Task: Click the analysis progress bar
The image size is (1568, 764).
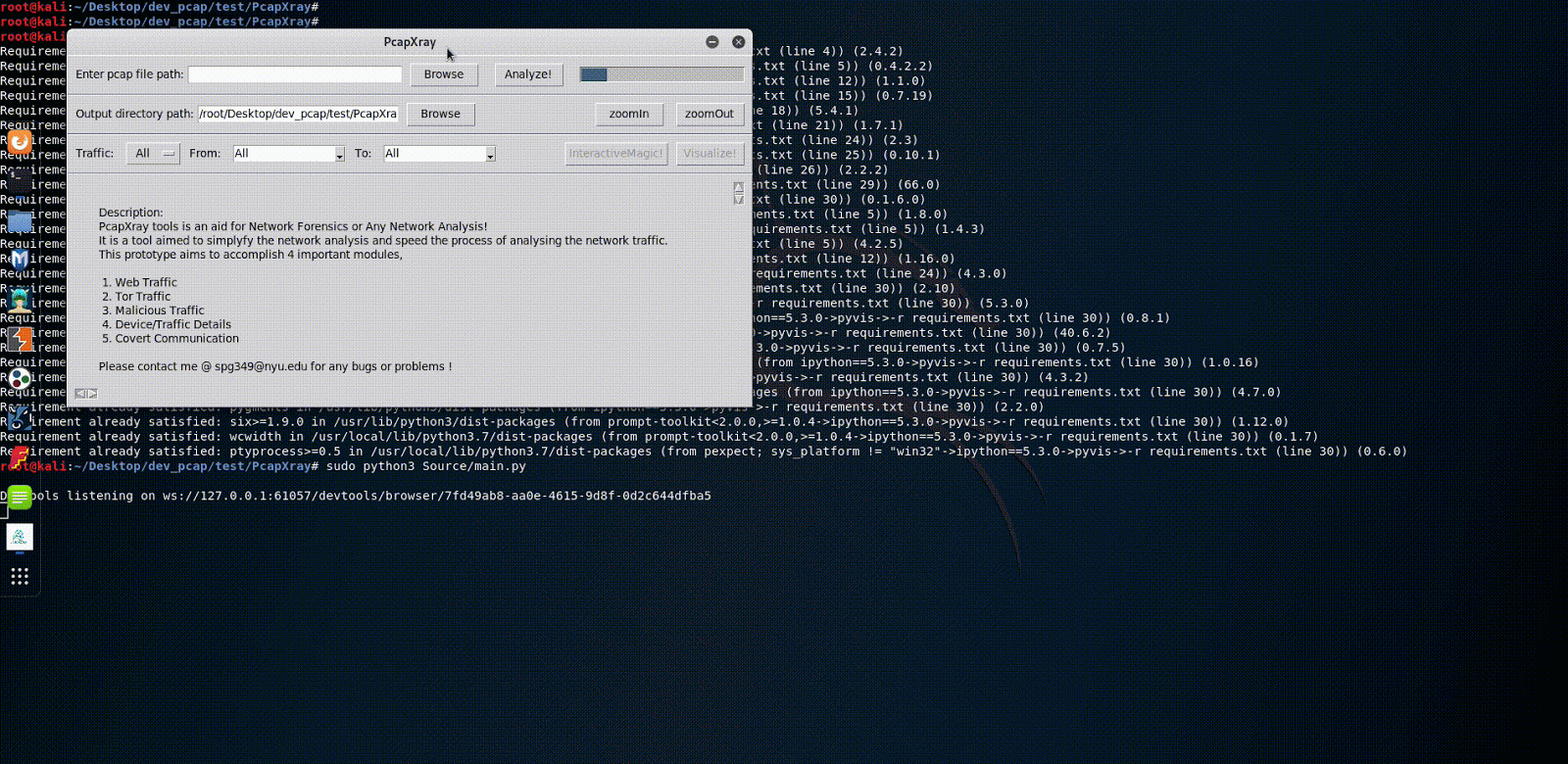Action: tap(661, 74)
